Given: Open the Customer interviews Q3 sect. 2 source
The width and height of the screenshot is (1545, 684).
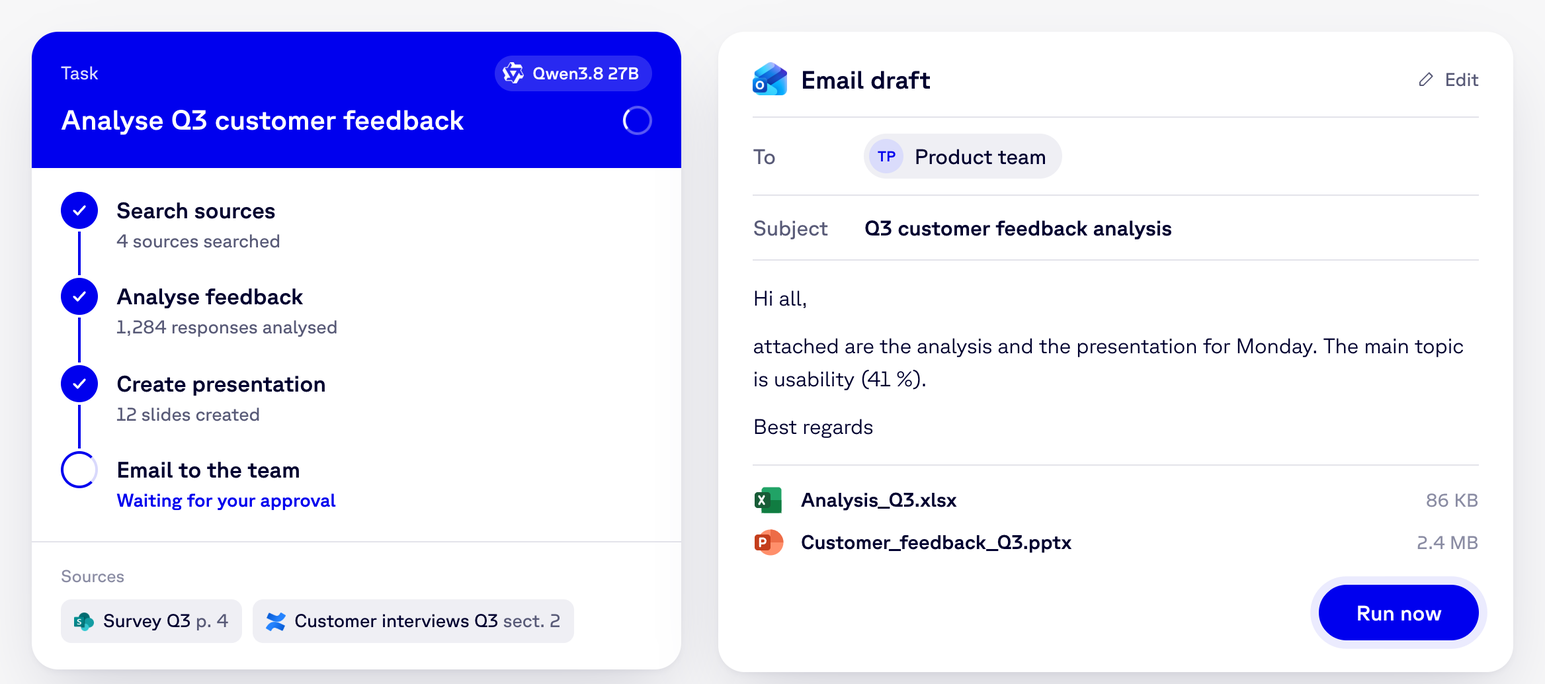Looking at the screenshot, I should [x=413, y=621].
